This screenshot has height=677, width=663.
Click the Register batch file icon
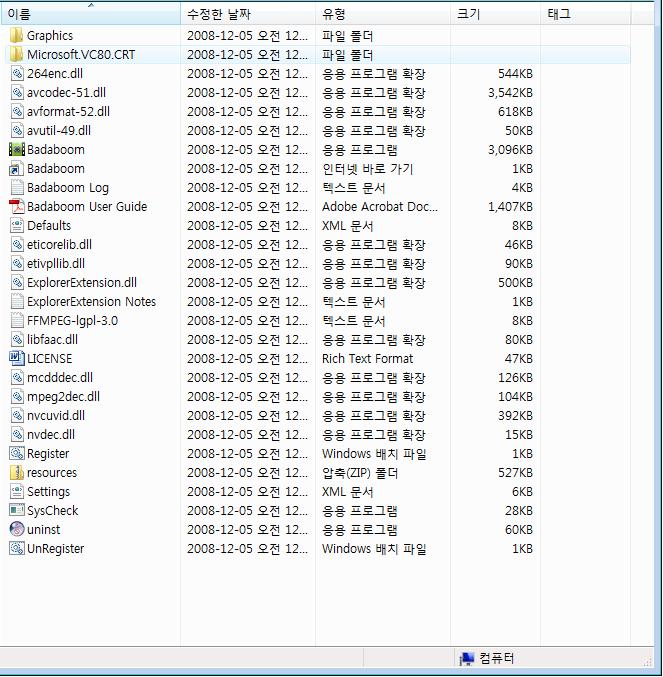[x=17, y=453]
